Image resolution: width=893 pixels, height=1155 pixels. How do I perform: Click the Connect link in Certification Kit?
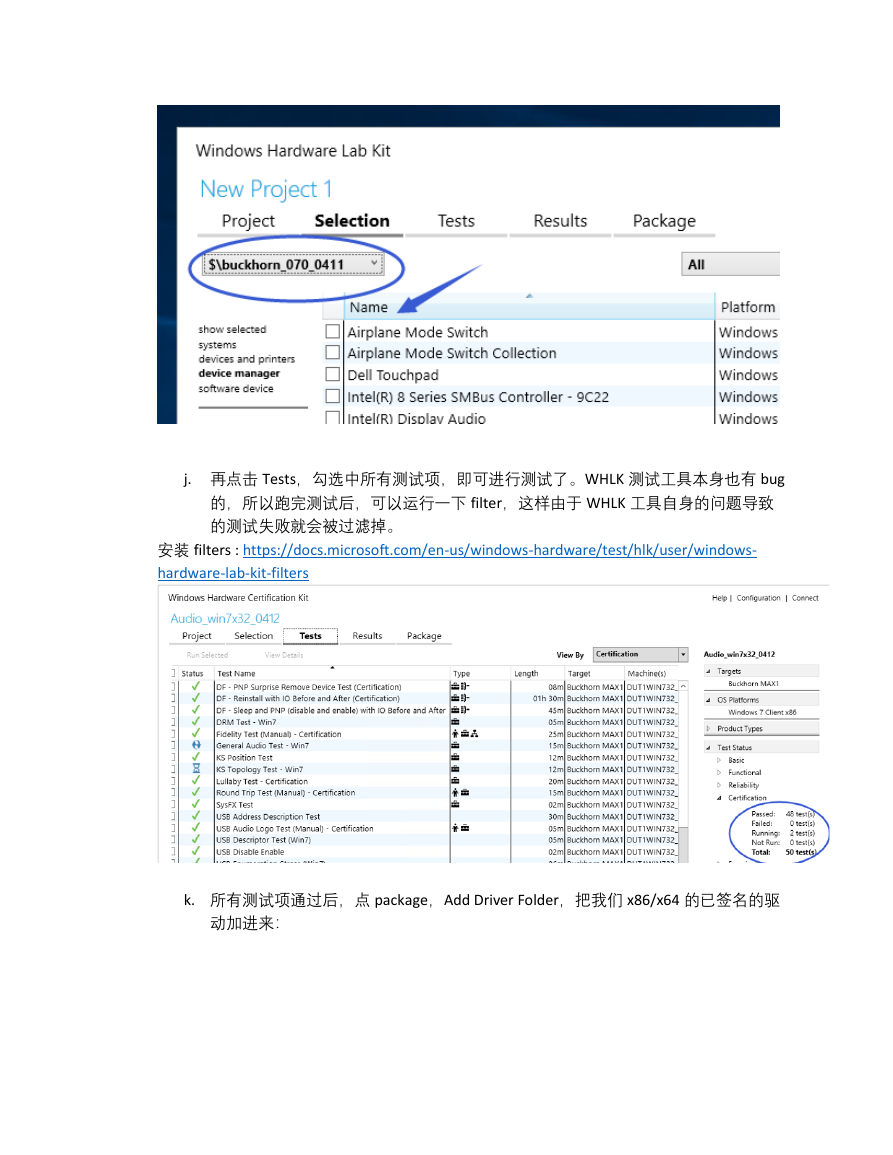(805, 598)
